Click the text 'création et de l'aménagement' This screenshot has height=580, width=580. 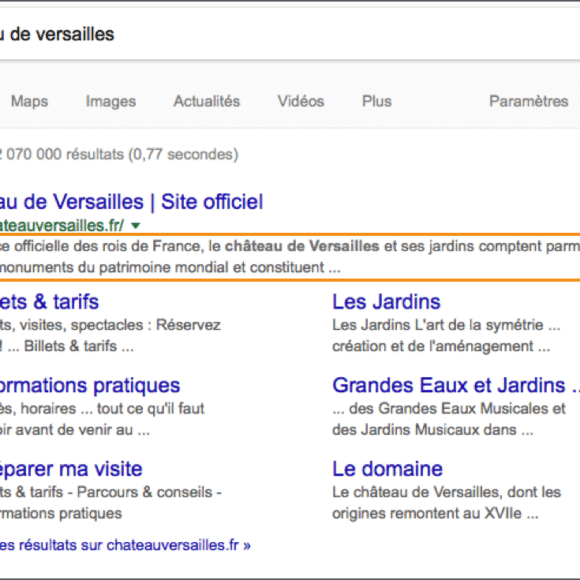[433, 346]
